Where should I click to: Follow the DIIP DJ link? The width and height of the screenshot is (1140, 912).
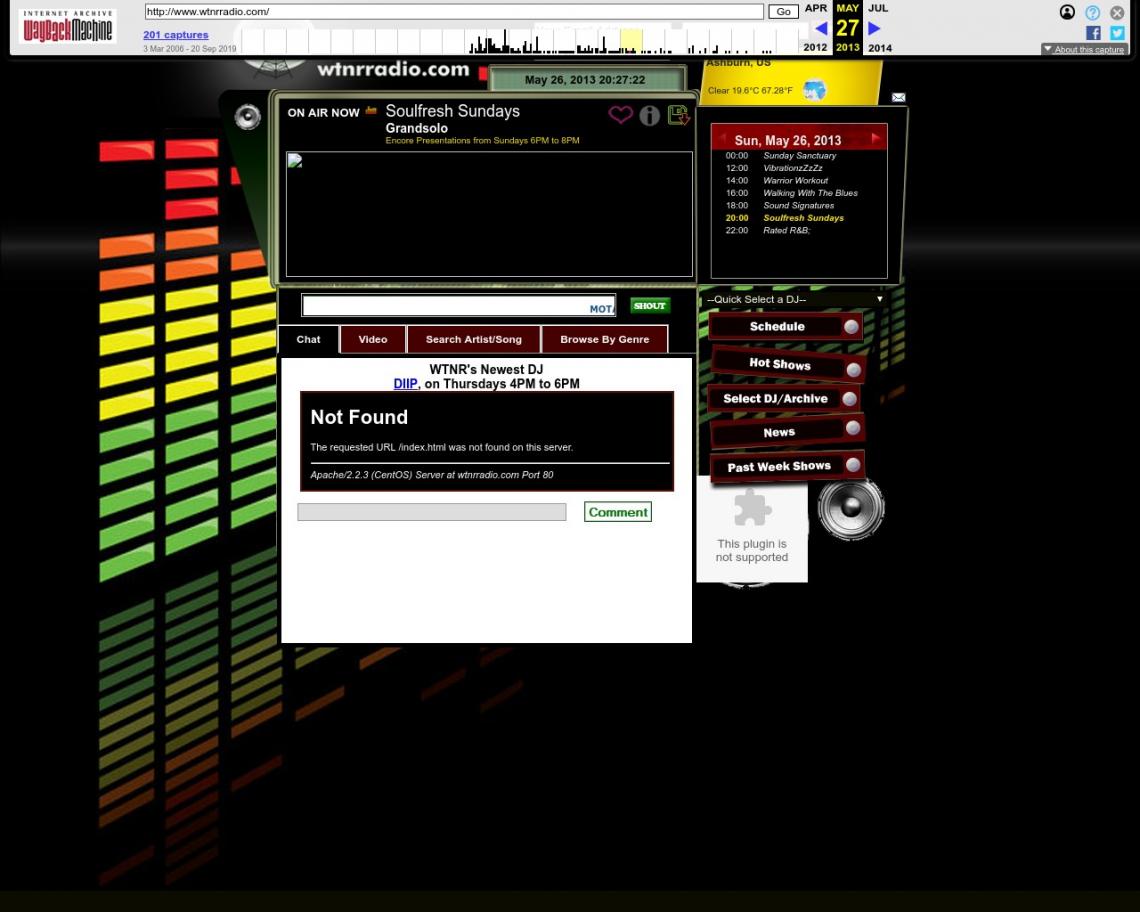pos(406,384)
